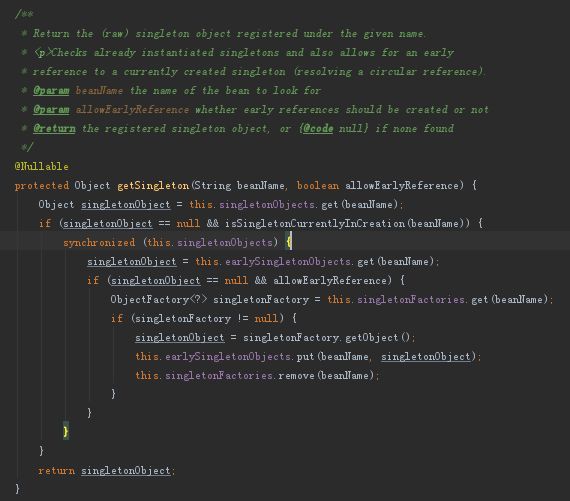Click the boolean keyword in method signature
The width and height of the screenshot is (570, 501).
click(318, 185)
